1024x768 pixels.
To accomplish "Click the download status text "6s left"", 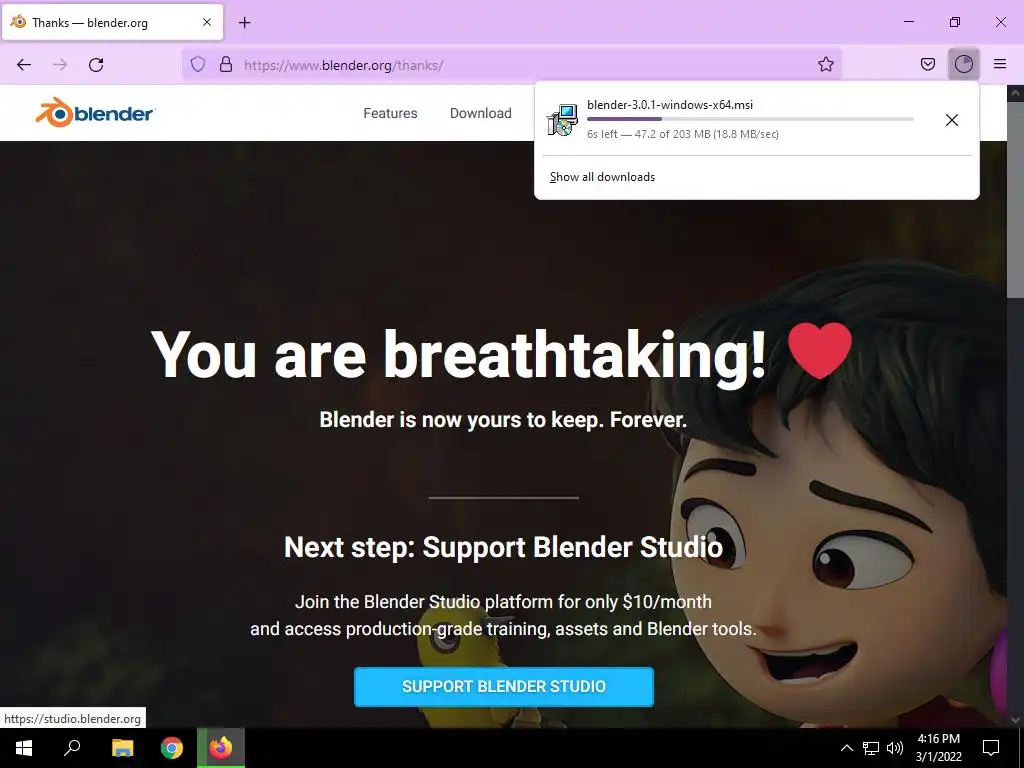I will (x=602, y=134).
